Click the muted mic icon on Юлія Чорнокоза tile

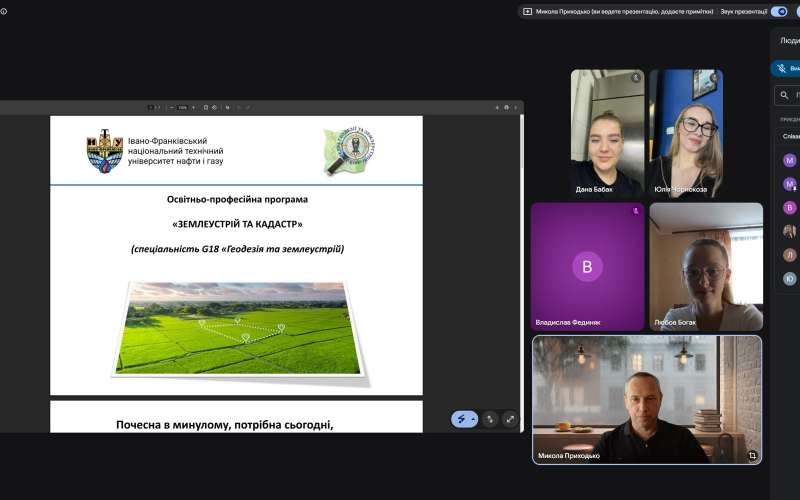pos(714,78)
